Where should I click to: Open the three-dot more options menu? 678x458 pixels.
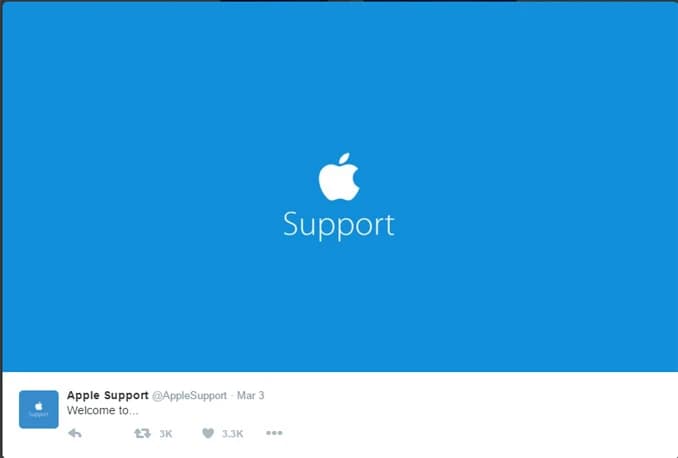[274, 433]
